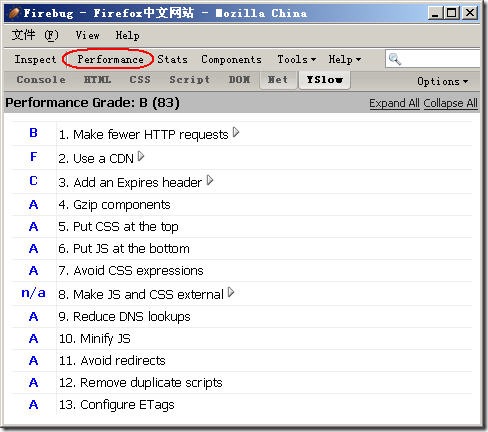The width and height of the screenshot is (488, 432).
Task: Select the Script tab
Action: [x=190, y=80]
